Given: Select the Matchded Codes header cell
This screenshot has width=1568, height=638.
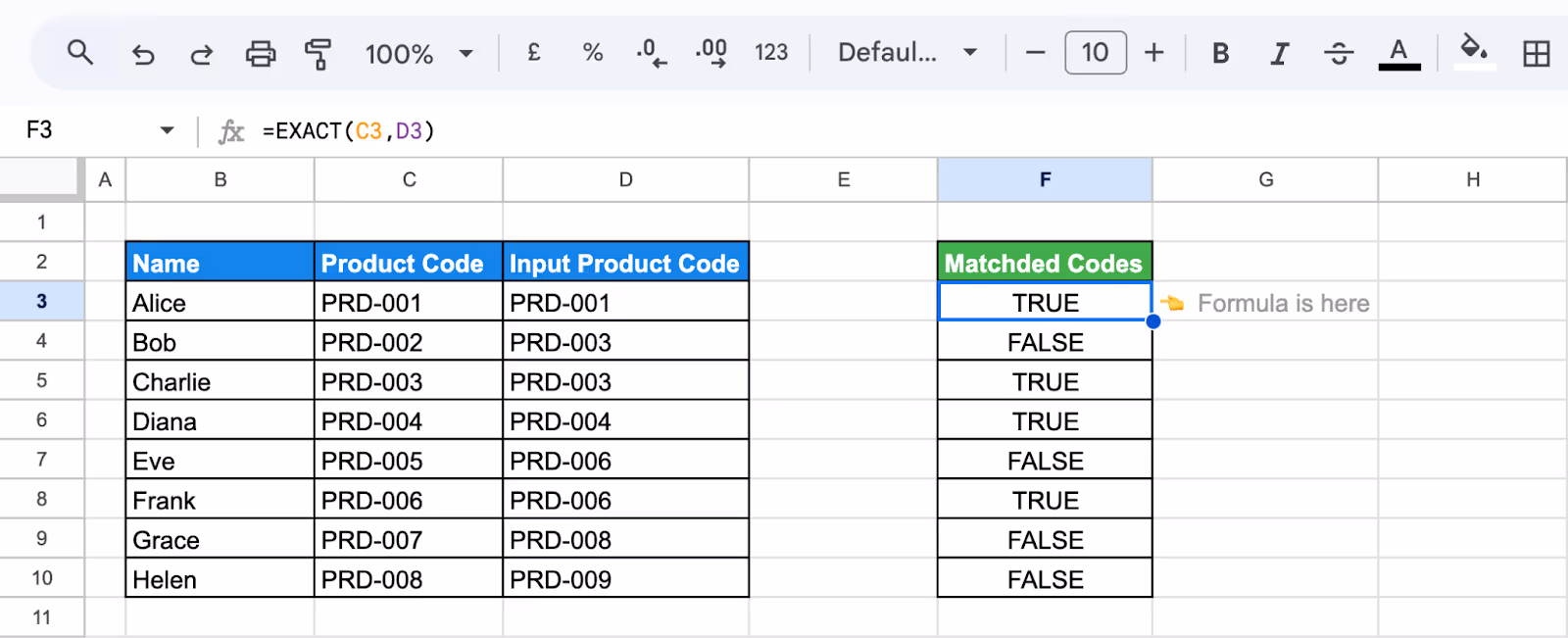Looking at the screenshot, I should tap(1045, 263).
